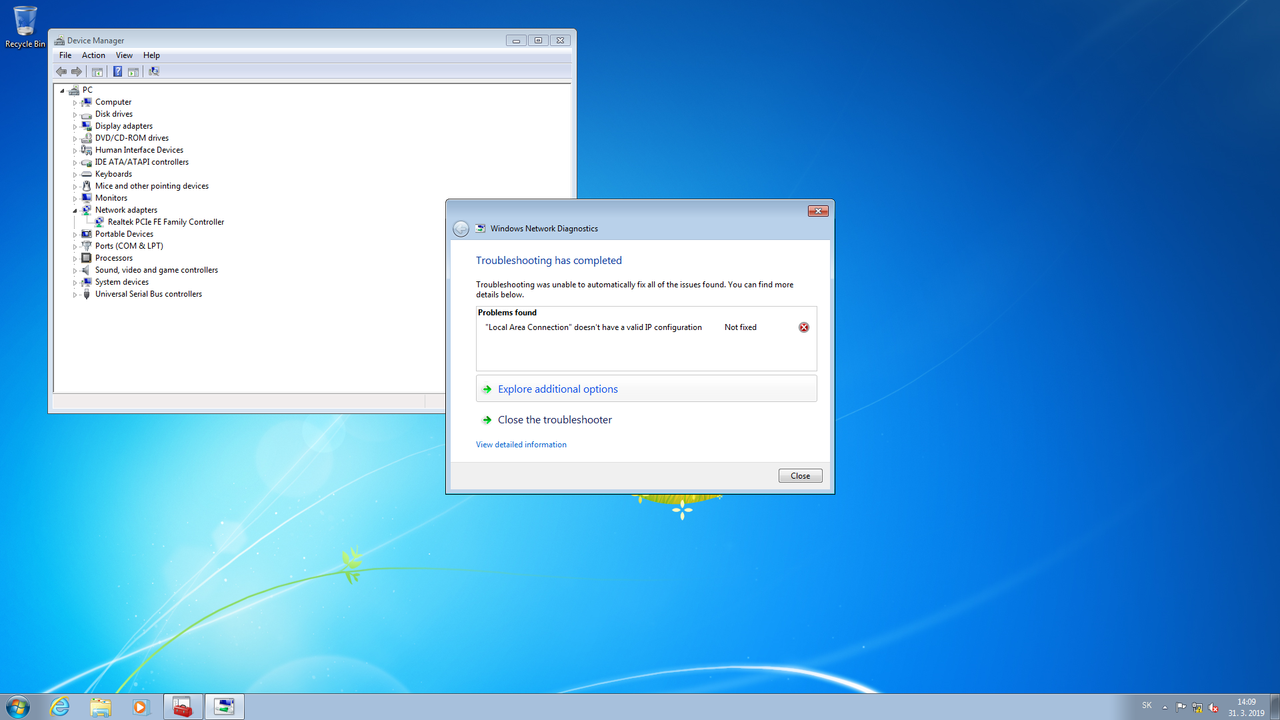Close the Network Diagnostics window with red X
The width and height of the screenshot is (1280, 720).
[x=818, y=211]
